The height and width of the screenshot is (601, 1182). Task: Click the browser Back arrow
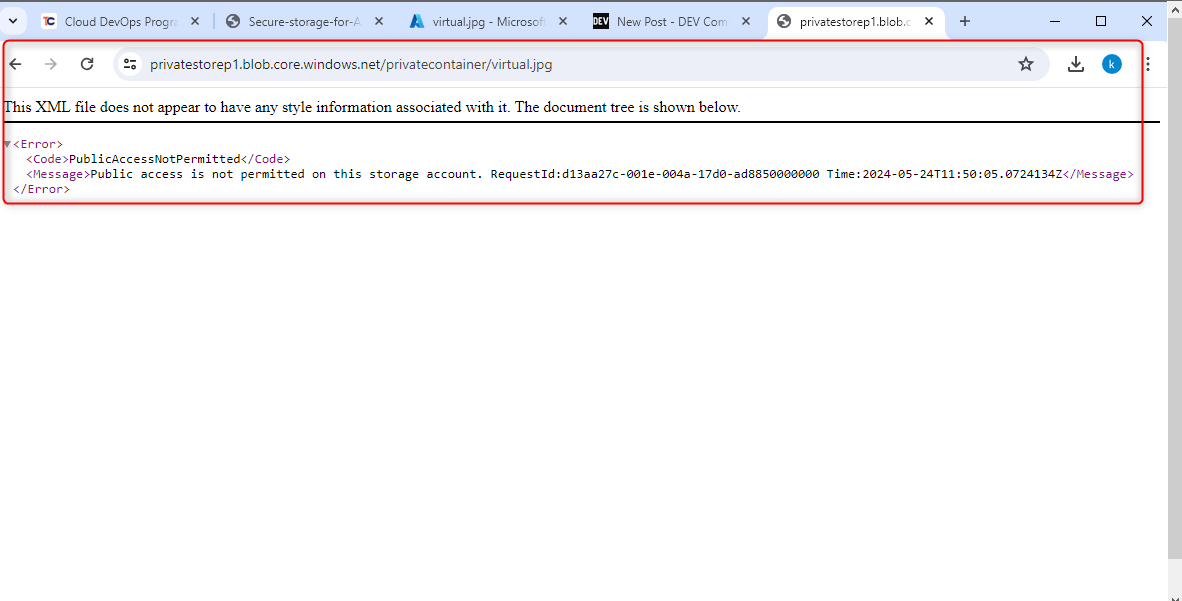[x=15, y=64]
